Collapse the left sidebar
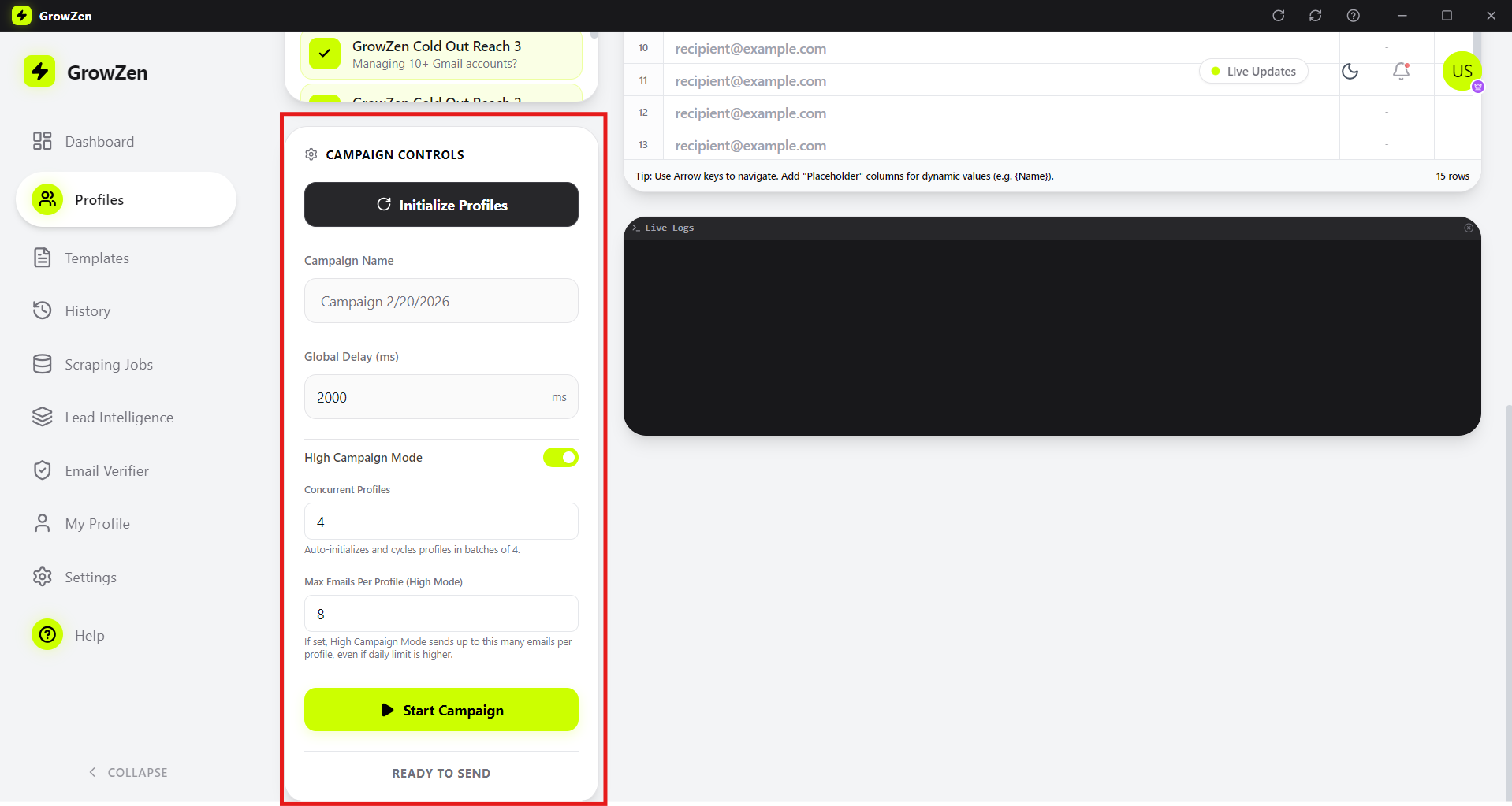The width and height of the screenshot is (1512, 806). (x=128, y=772)
